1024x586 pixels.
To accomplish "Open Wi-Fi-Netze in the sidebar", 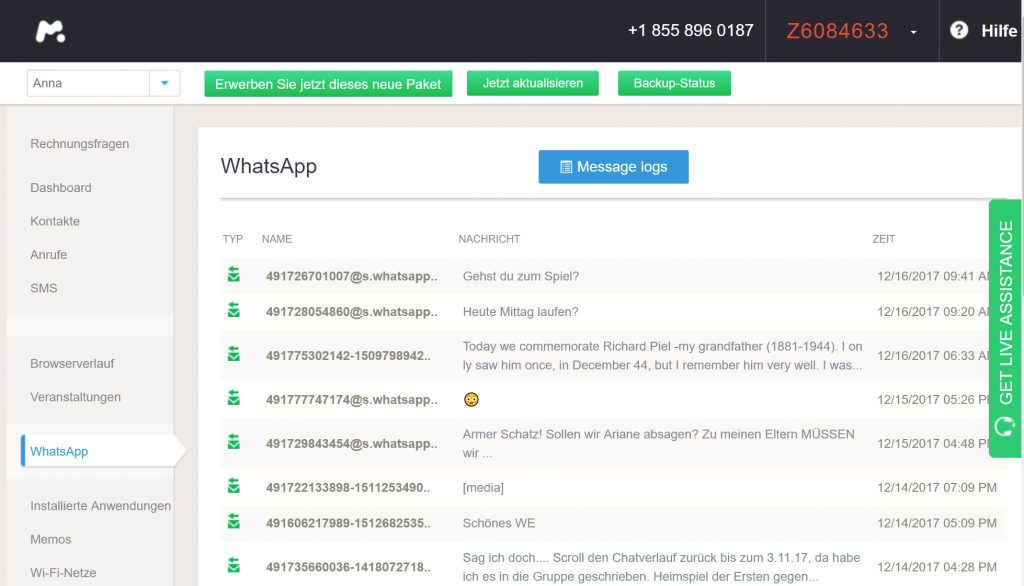I will 63,572.
